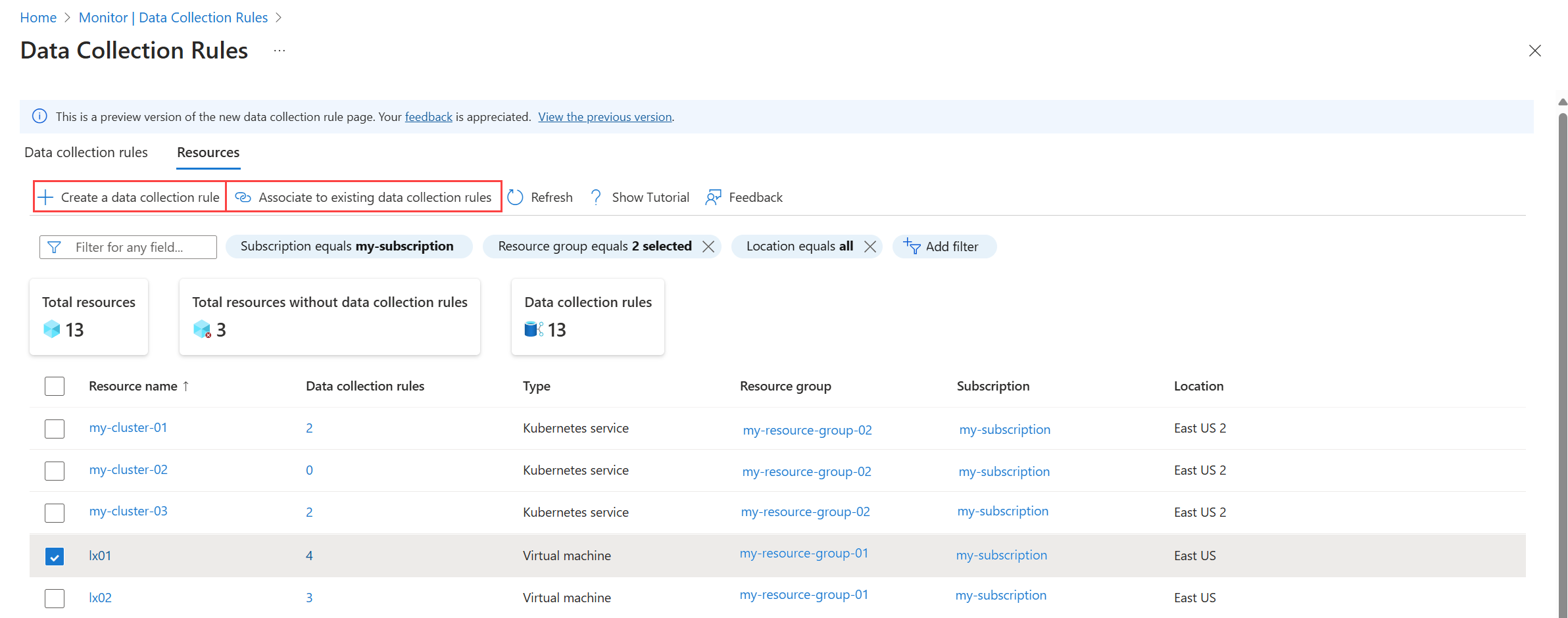
Task: Open the feedback link in the banner
Action: (429, 117)
